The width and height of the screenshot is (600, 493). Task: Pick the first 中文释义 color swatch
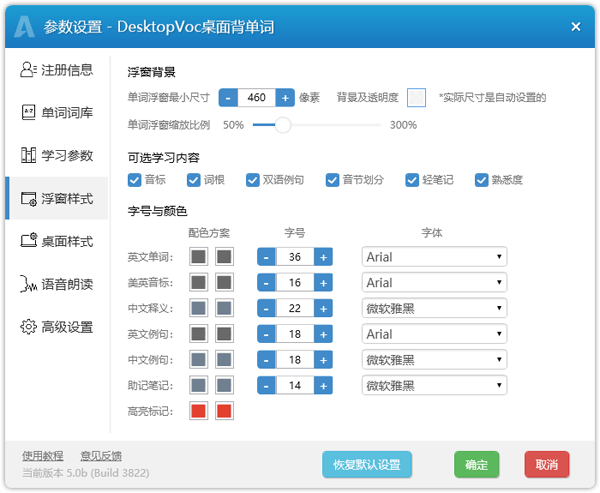(x=199, y=308)
